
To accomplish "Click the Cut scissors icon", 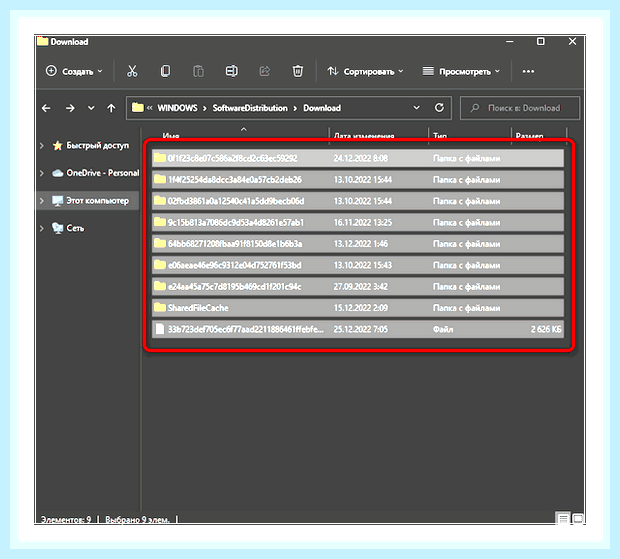I will (132, 72).
